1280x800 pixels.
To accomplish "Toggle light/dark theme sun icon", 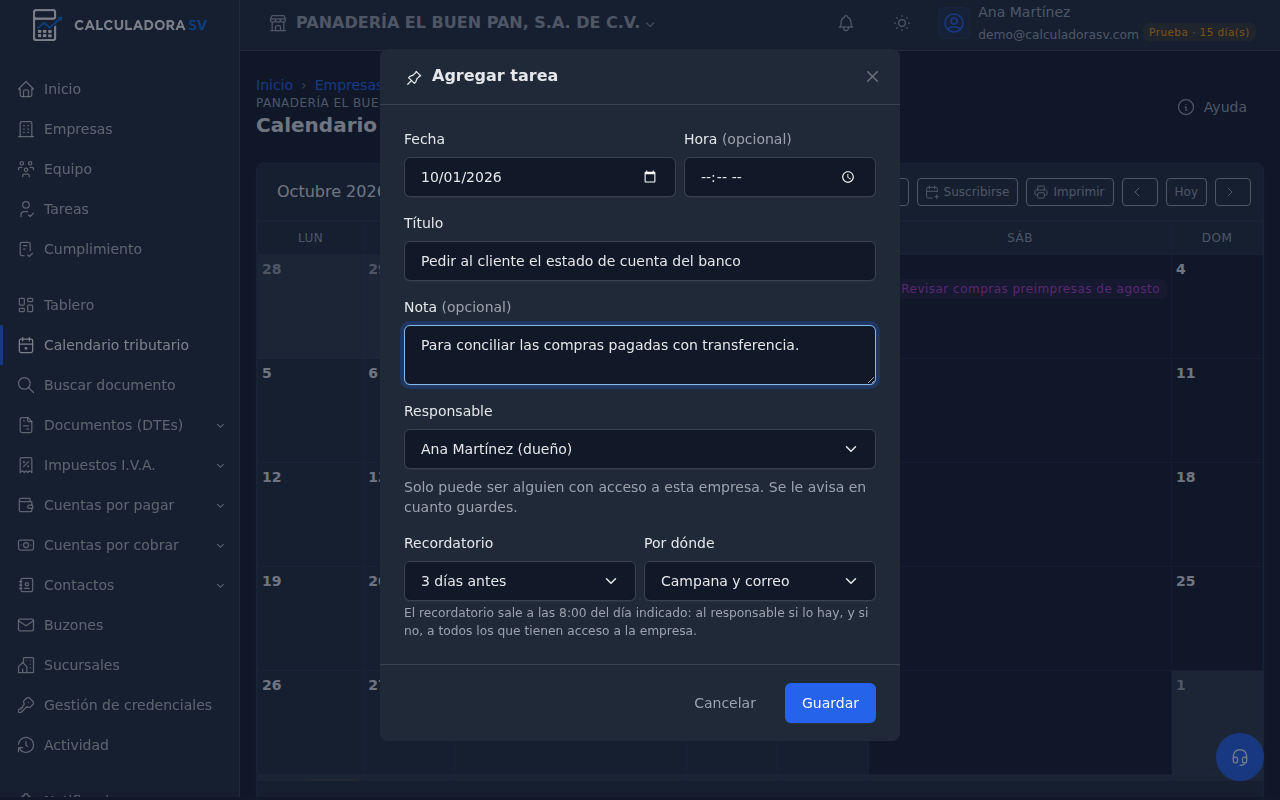I will tap(902, 23).
